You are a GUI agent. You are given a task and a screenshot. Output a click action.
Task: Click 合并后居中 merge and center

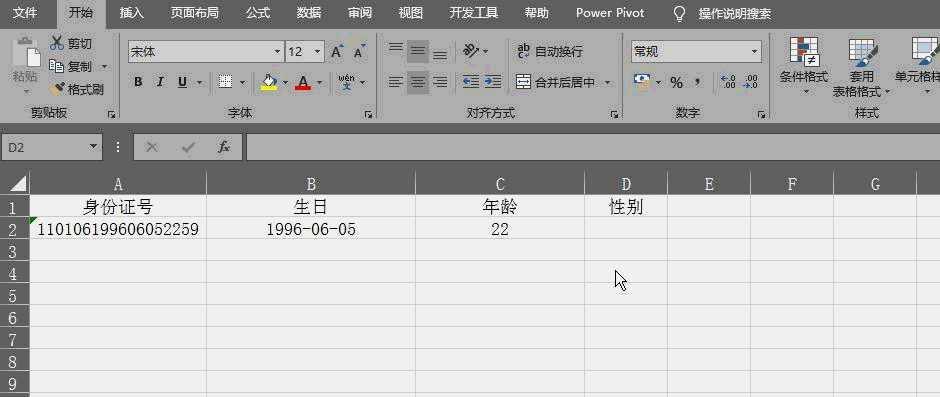click(x=556, y=82)
